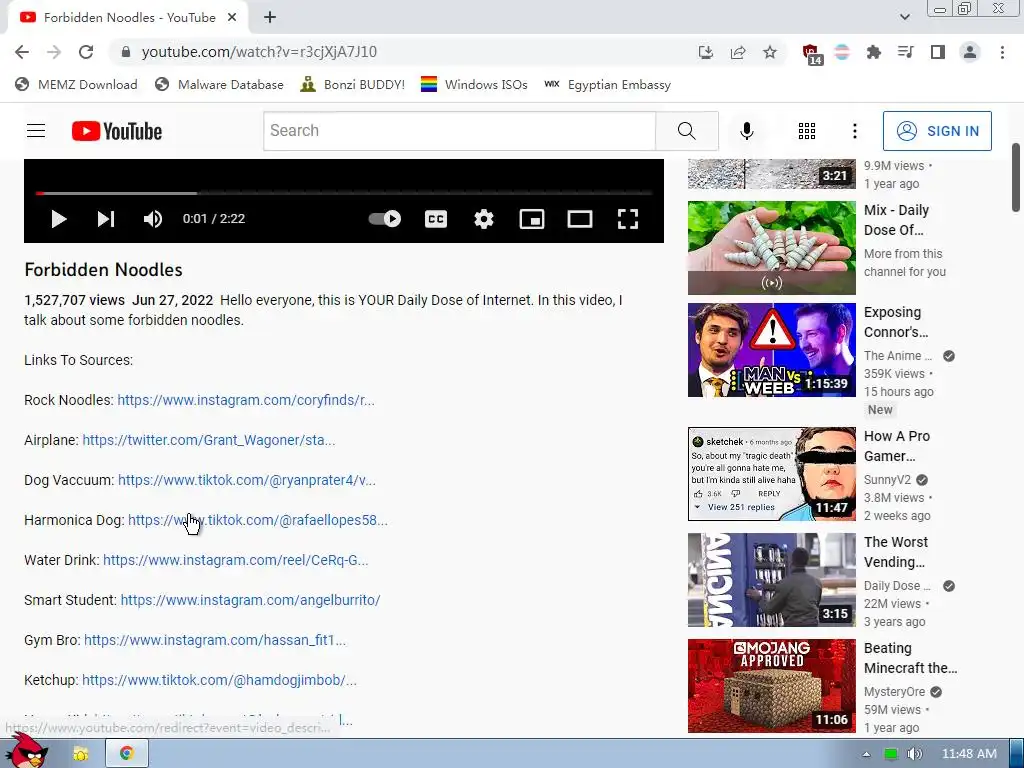Open the Dog Vaccuum TikTok link
1024x768 pixels.
pos(246,480)
